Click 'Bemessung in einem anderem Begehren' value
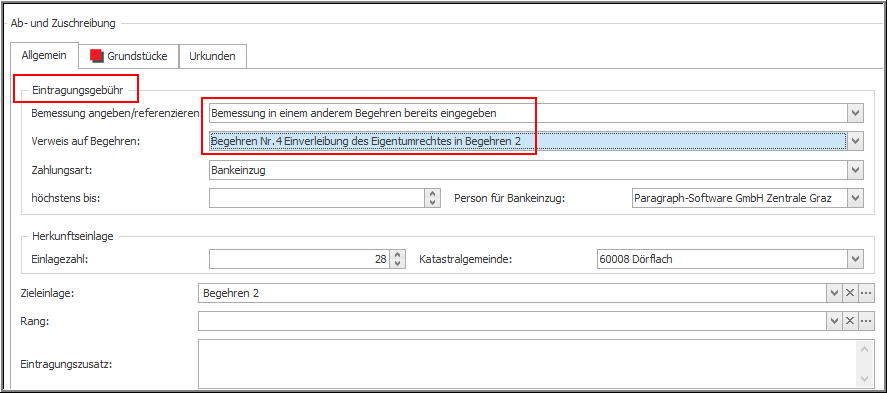The width and height of the screenshot is (887, 393). (x=354, y=113)
